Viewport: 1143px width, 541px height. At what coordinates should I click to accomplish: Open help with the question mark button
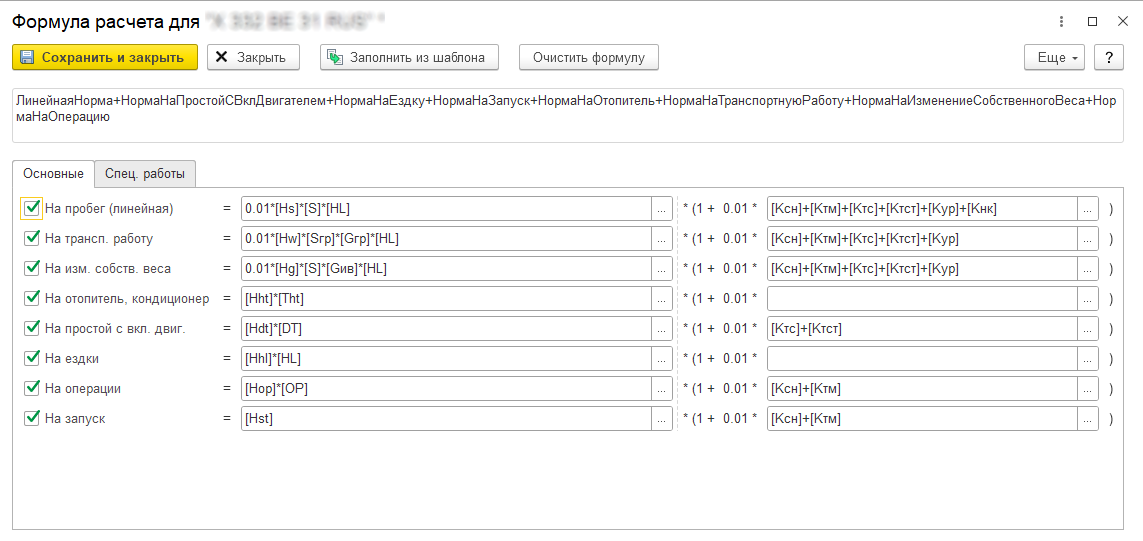[1108, 58]
